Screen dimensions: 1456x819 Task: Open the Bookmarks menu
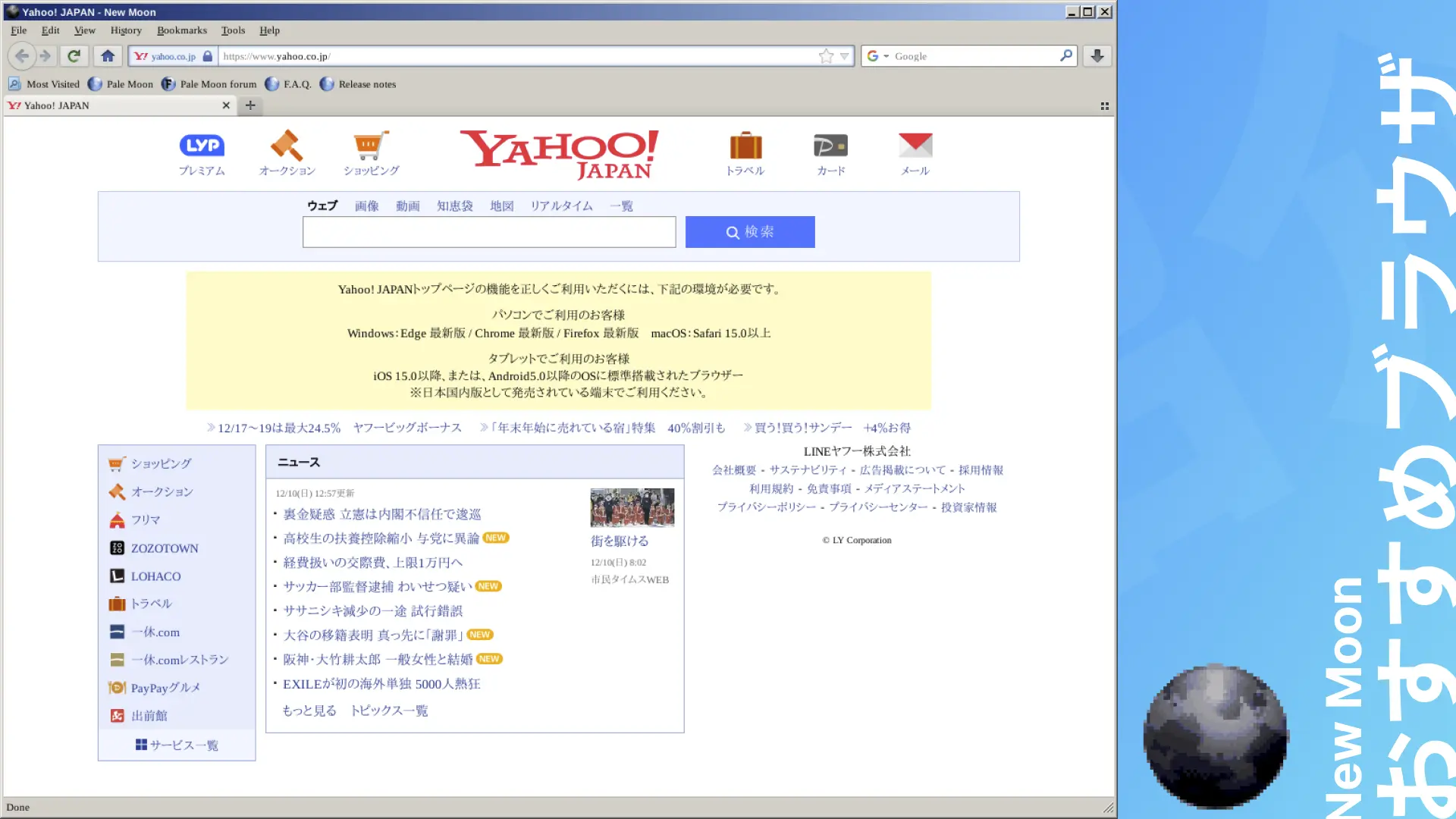(181, 30)
